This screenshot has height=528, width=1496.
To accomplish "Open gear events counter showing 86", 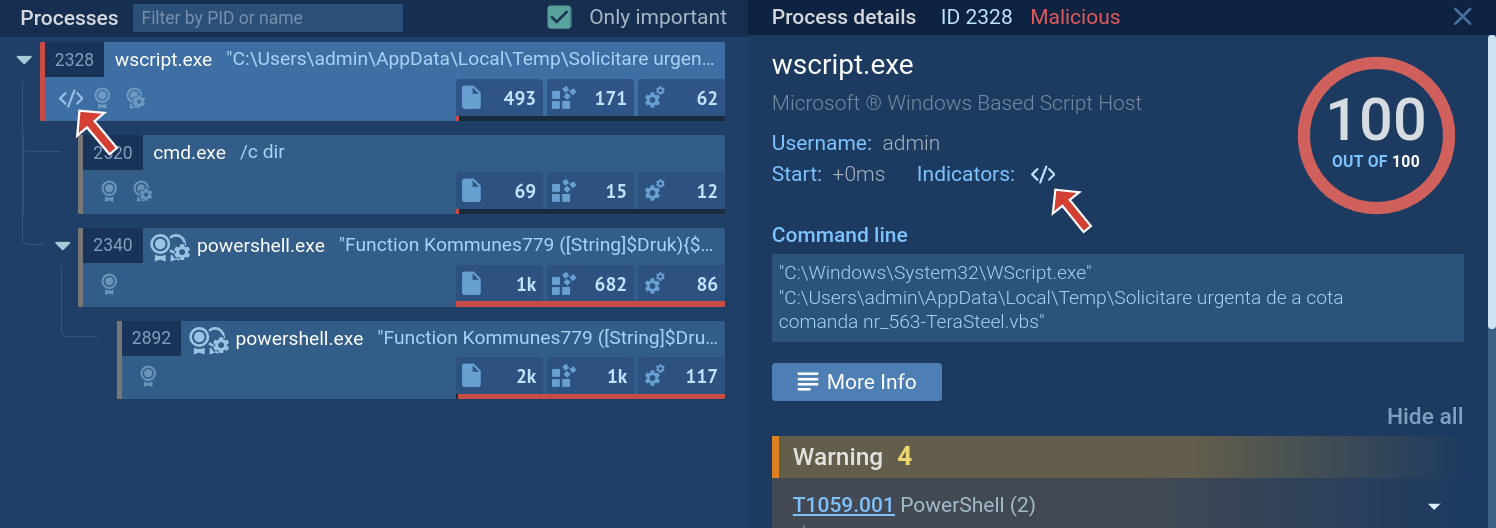I will coord(680,284).
